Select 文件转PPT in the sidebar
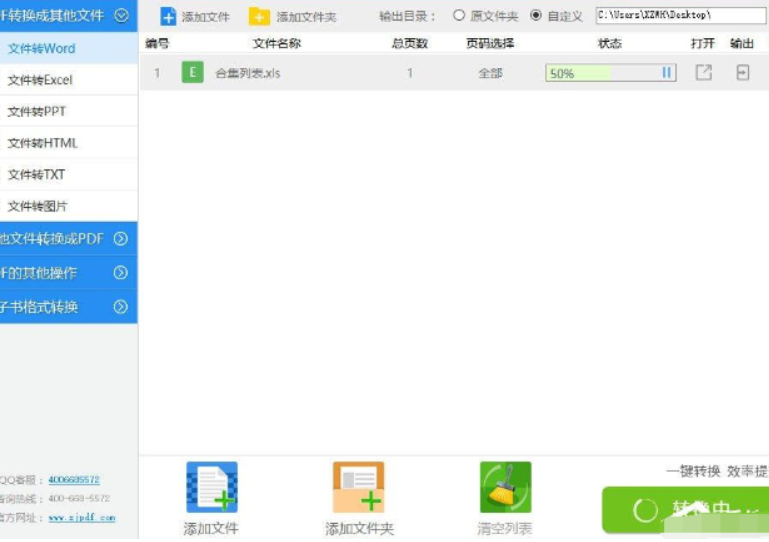Image resolution: width=769 pixels, height=542 pixels. (69, 111)
